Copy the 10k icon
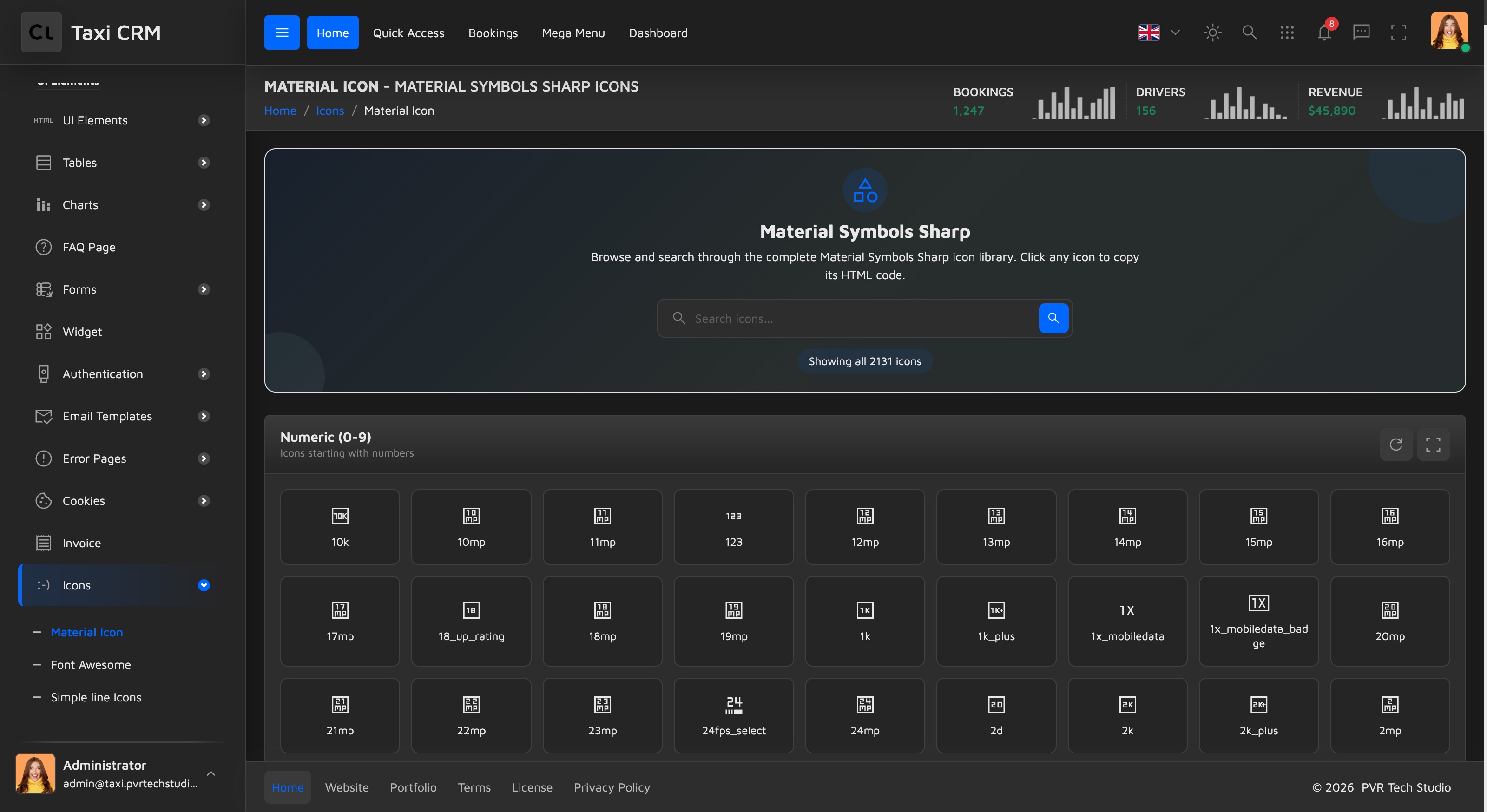Viewport: 1487px width, 812px height. click(x=340, y=527)
